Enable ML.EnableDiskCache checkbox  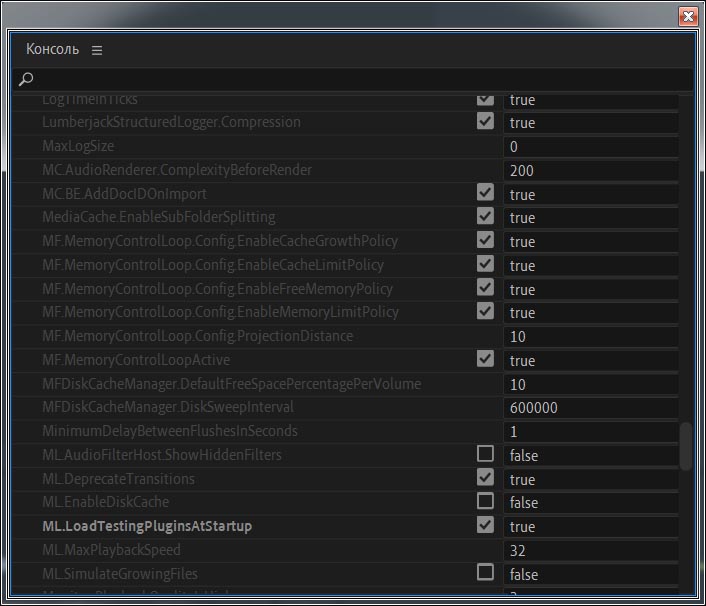(x=485, y=501)
